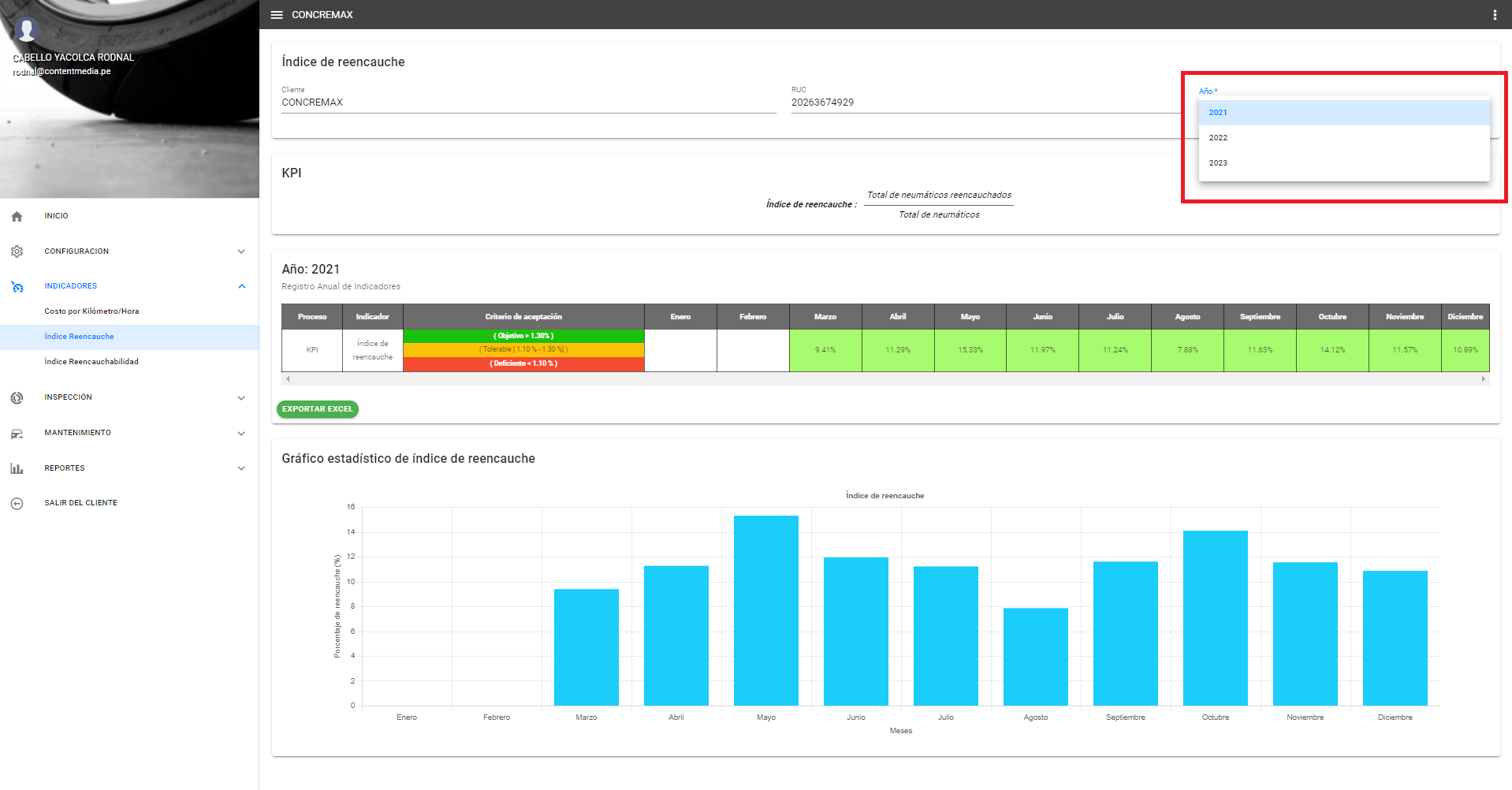
Task: Select 2022 from the year dropdown
Action: [x=1218, y=138]
